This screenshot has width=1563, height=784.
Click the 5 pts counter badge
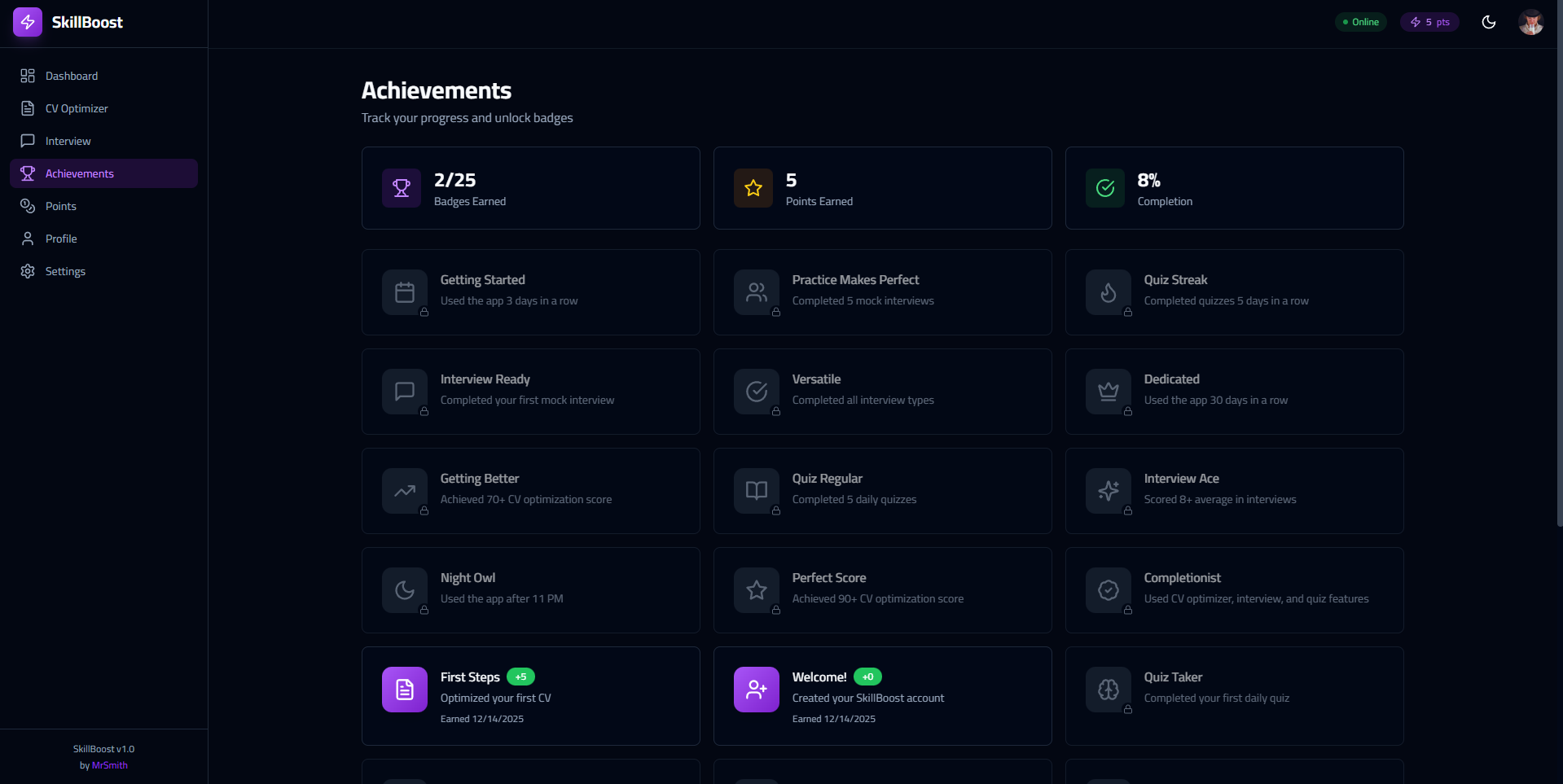coord(1429,22)
